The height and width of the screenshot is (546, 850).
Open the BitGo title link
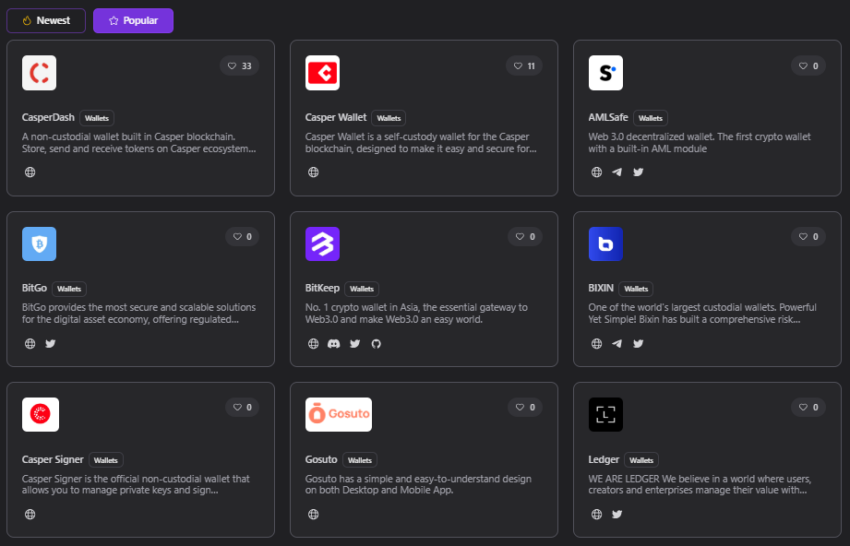point(34,288)
